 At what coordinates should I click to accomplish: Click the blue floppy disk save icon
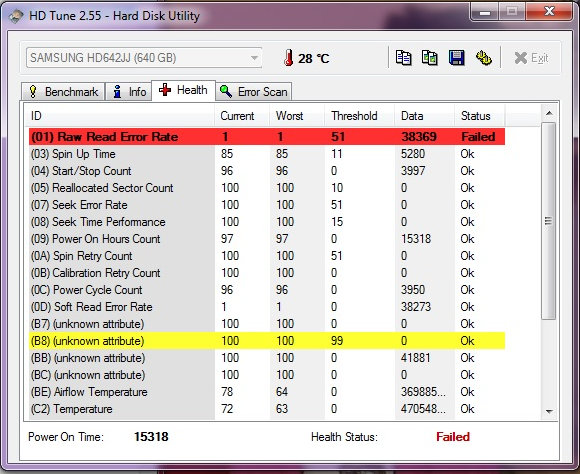click(x=456, y=58)
